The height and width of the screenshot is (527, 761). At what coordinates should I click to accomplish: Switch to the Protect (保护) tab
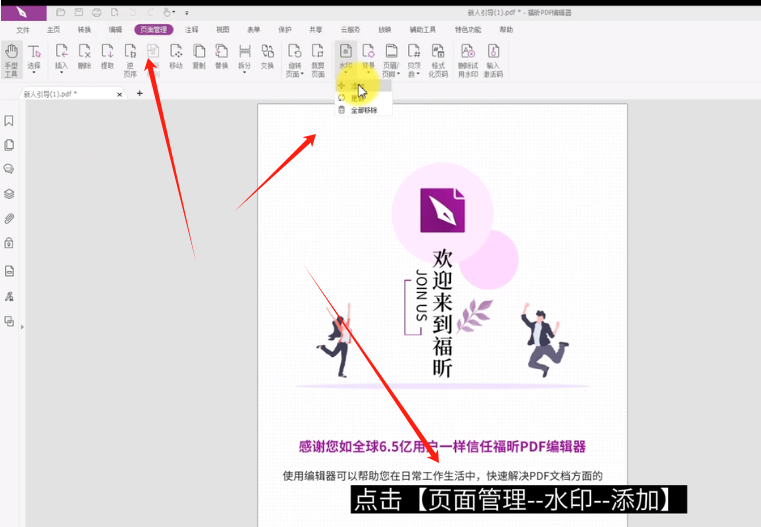point(285,30)
